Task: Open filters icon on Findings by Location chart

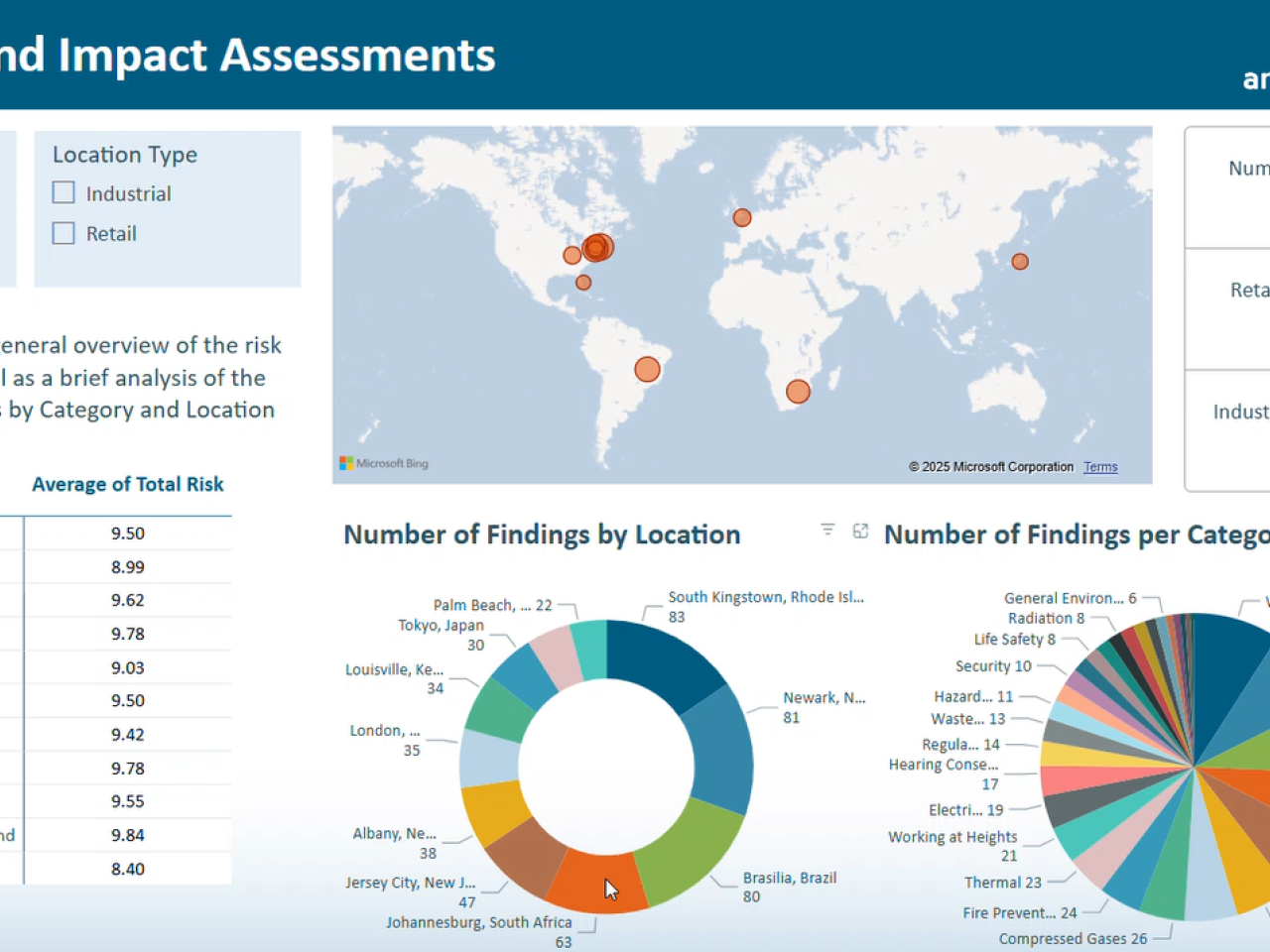Action: pyautogui.click(x=827, y=531)
